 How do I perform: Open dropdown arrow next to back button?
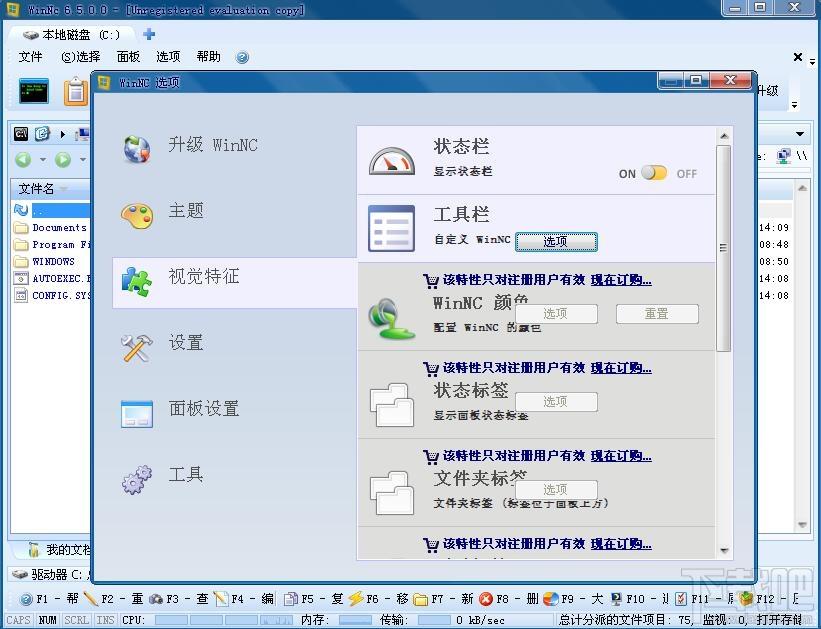coord(42,159)
